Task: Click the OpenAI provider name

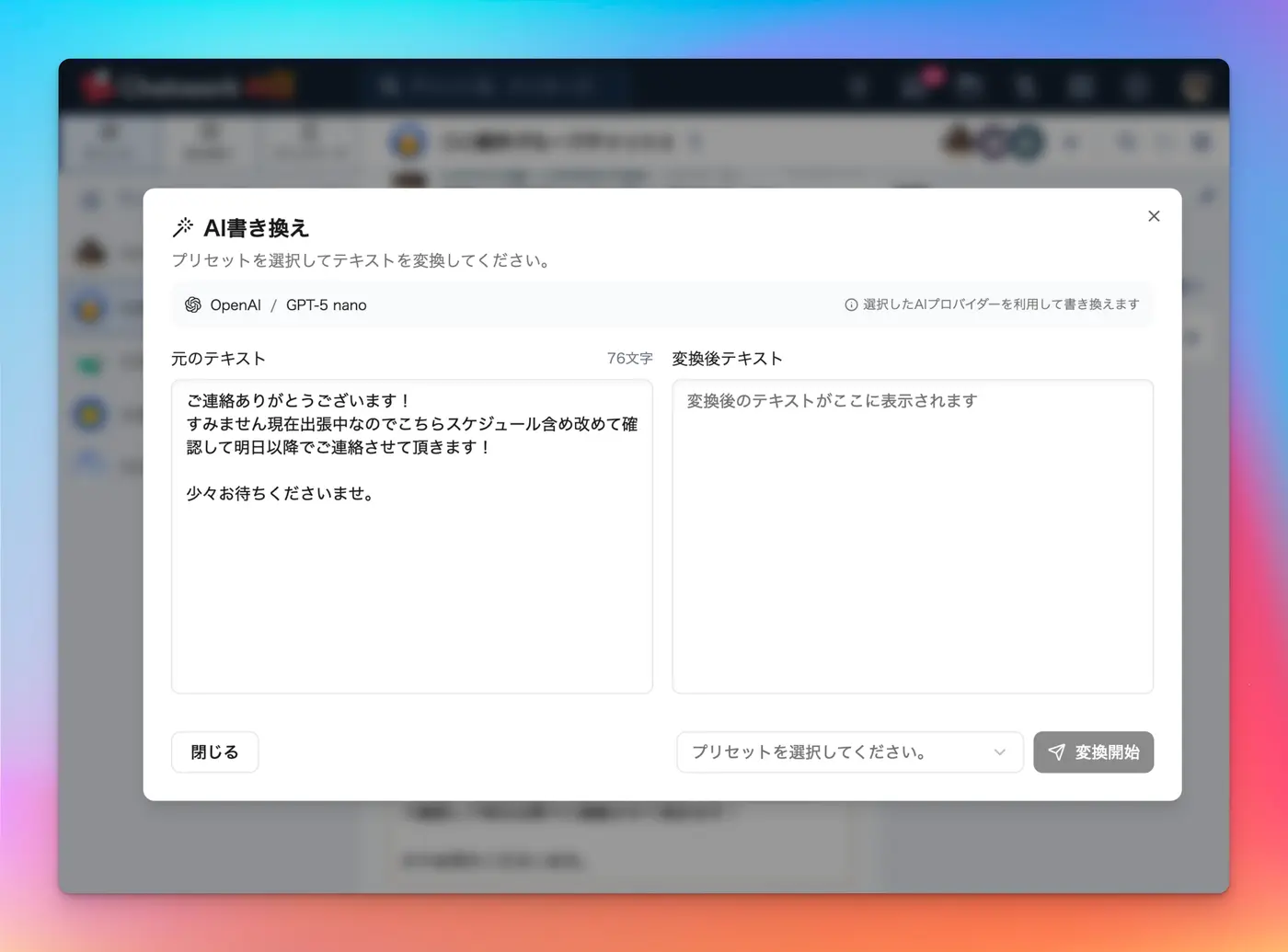Action: point(236,304)
